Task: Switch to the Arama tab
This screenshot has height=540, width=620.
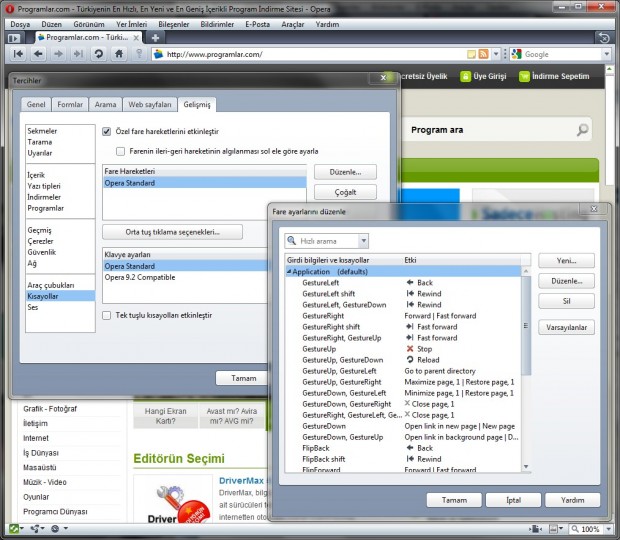Action: coord(105,104)
